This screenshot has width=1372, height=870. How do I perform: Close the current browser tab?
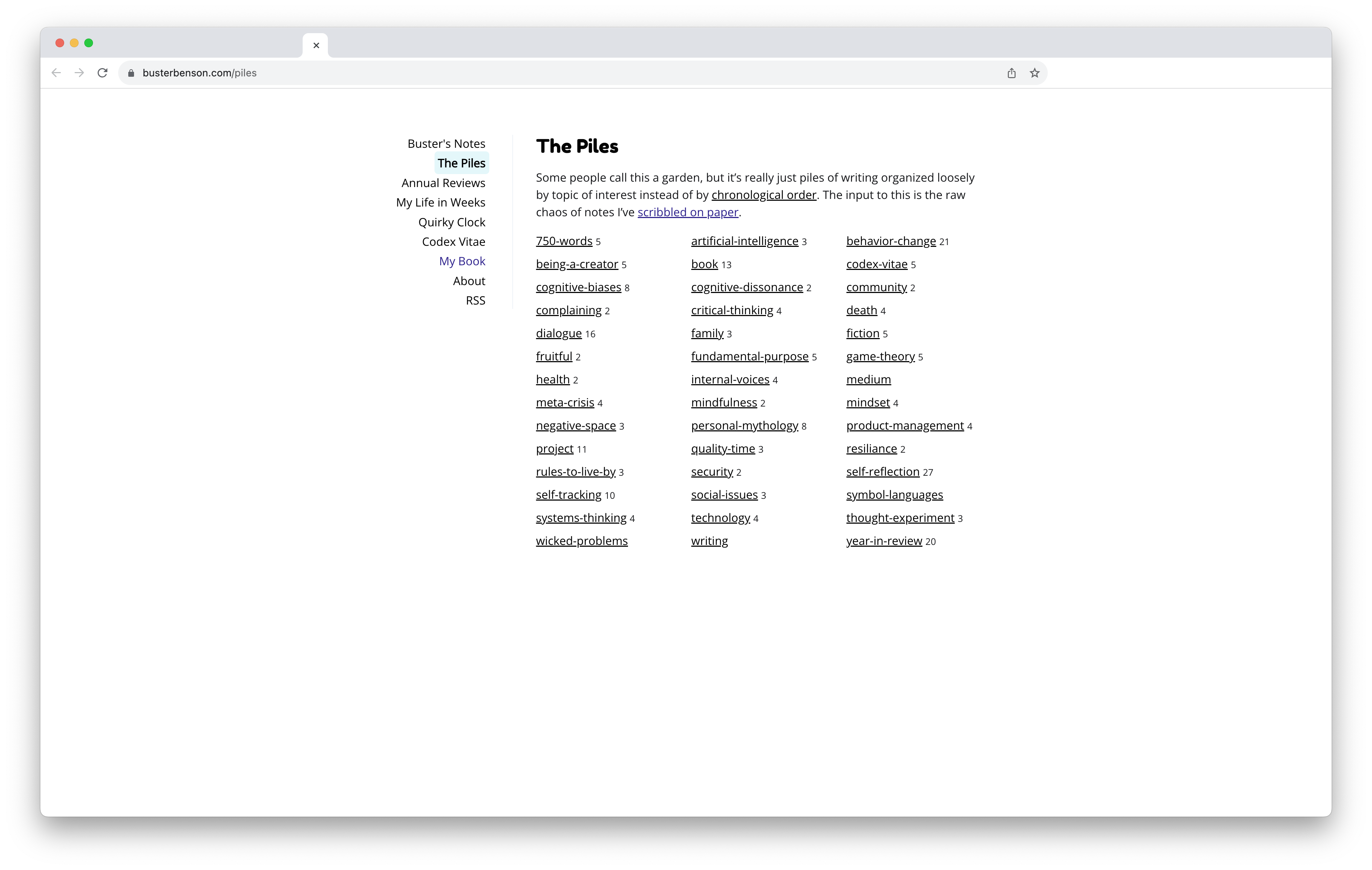click(x=316, y=46)
